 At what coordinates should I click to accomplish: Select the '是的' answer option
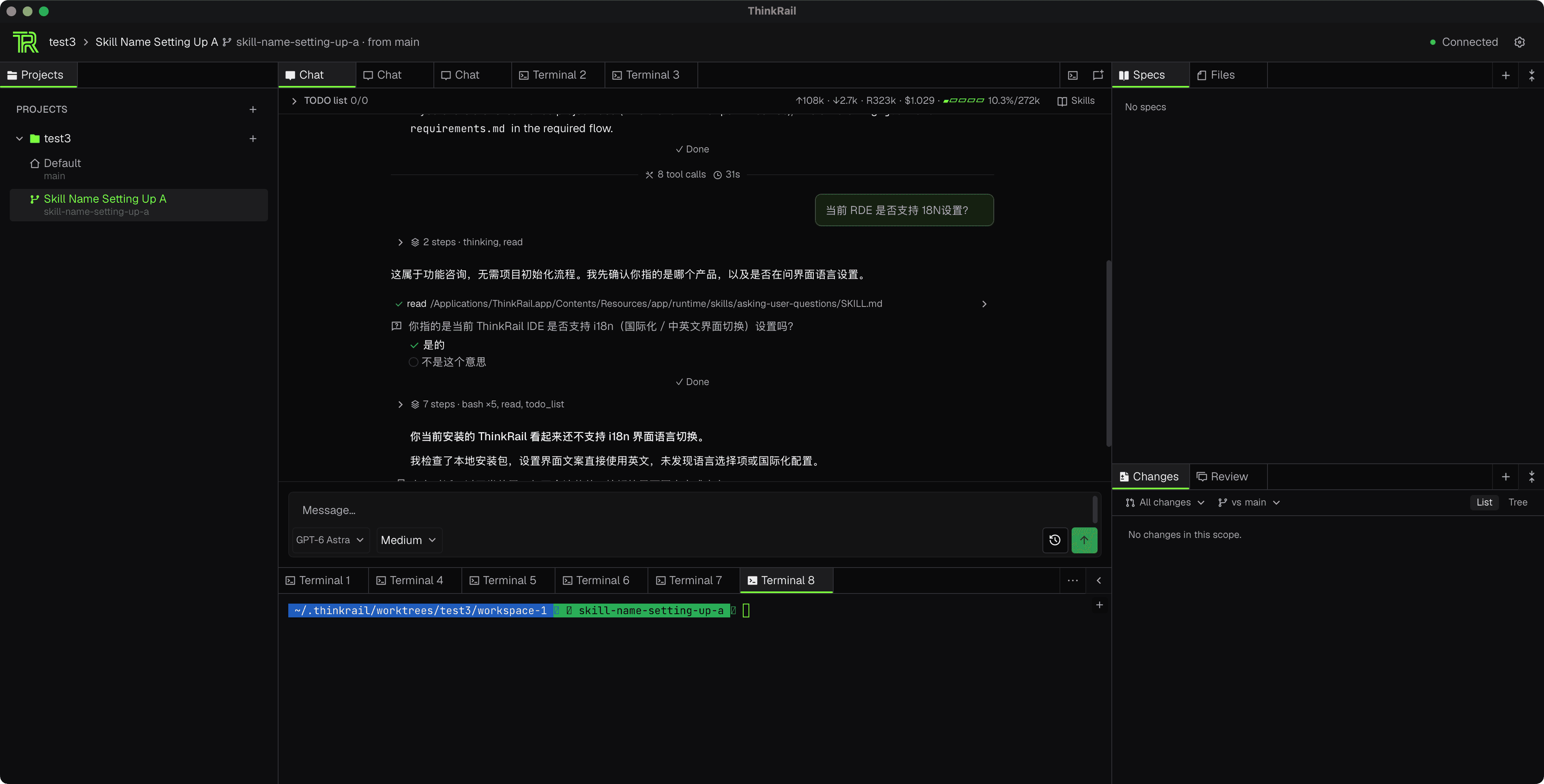tap(427, 345)
